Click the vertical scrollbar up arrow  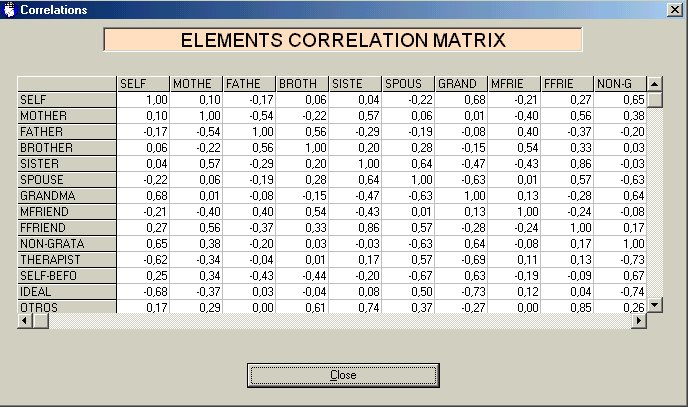(x=655, y=83)
